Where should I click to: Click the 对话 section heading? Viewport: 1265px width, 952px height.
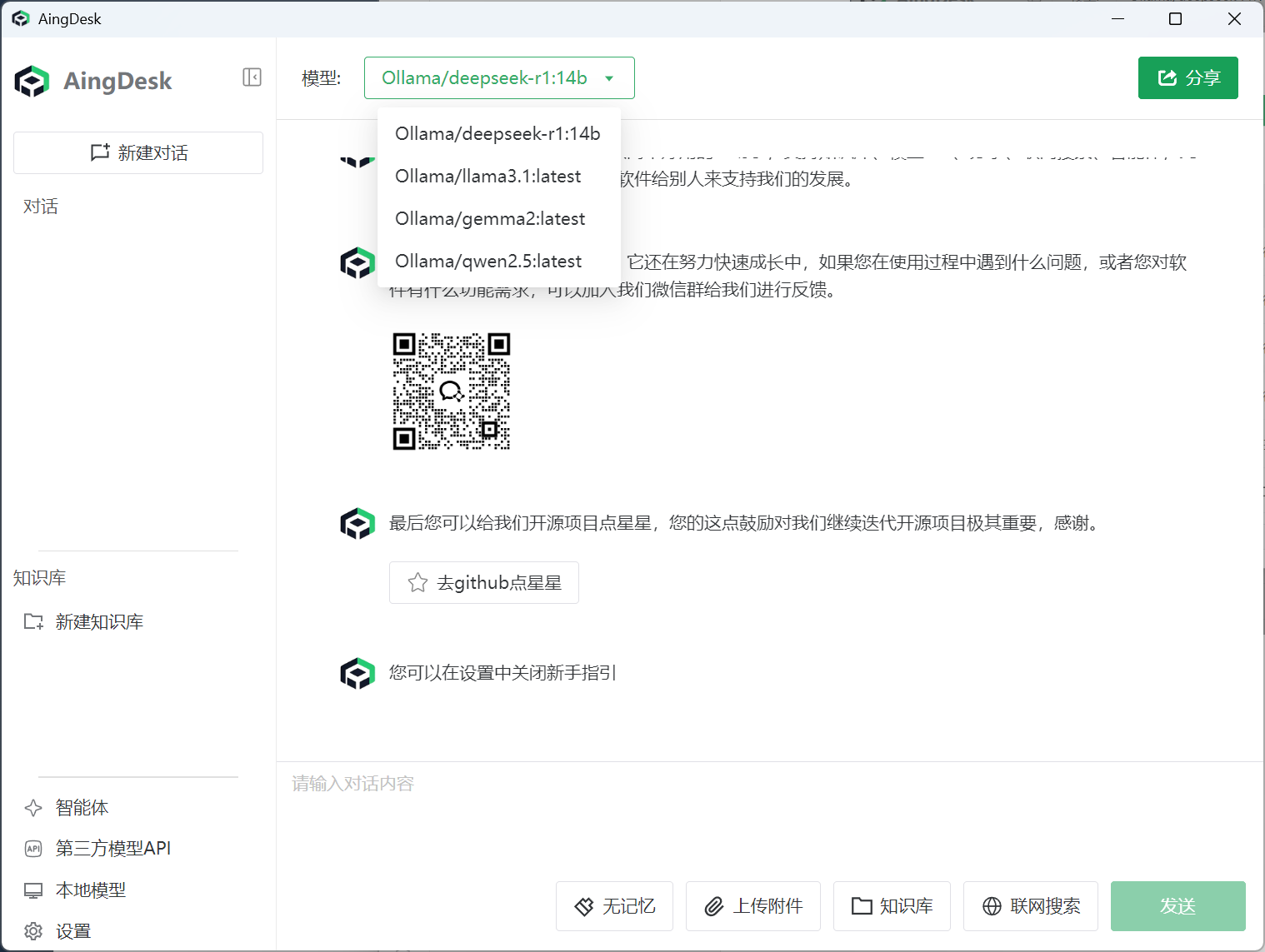(x=41, y=207)
